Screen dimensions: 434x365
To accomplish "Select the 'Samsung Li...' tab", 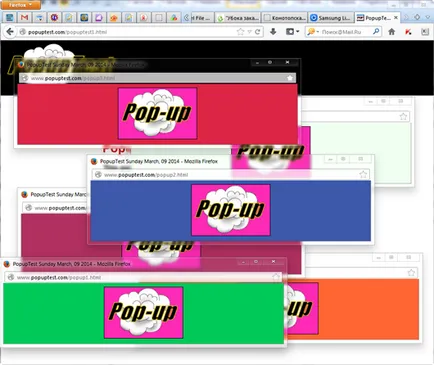I will click(x=330, y=18).
